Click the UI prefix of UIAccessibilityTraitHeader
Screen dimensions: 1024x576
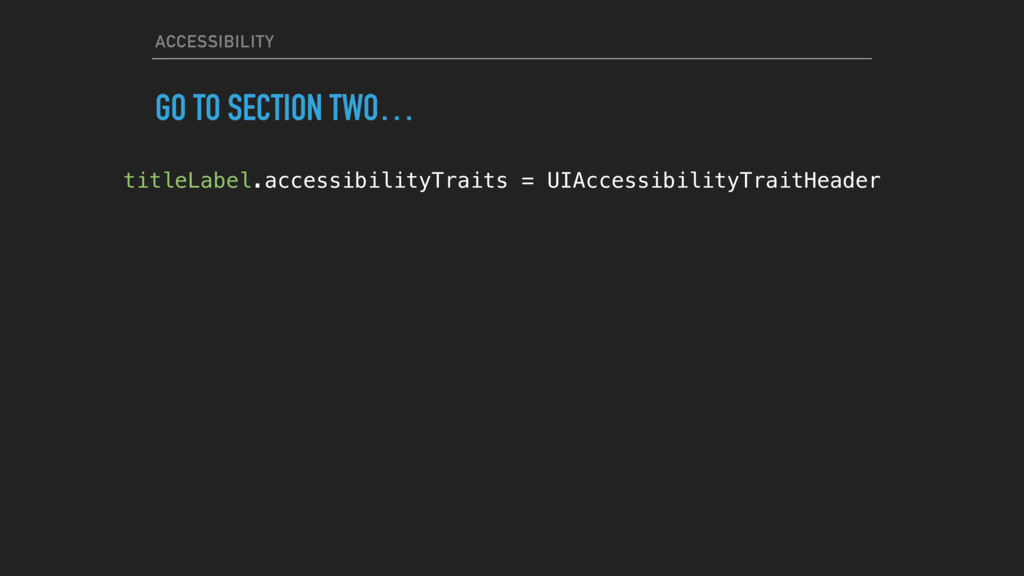559,180
